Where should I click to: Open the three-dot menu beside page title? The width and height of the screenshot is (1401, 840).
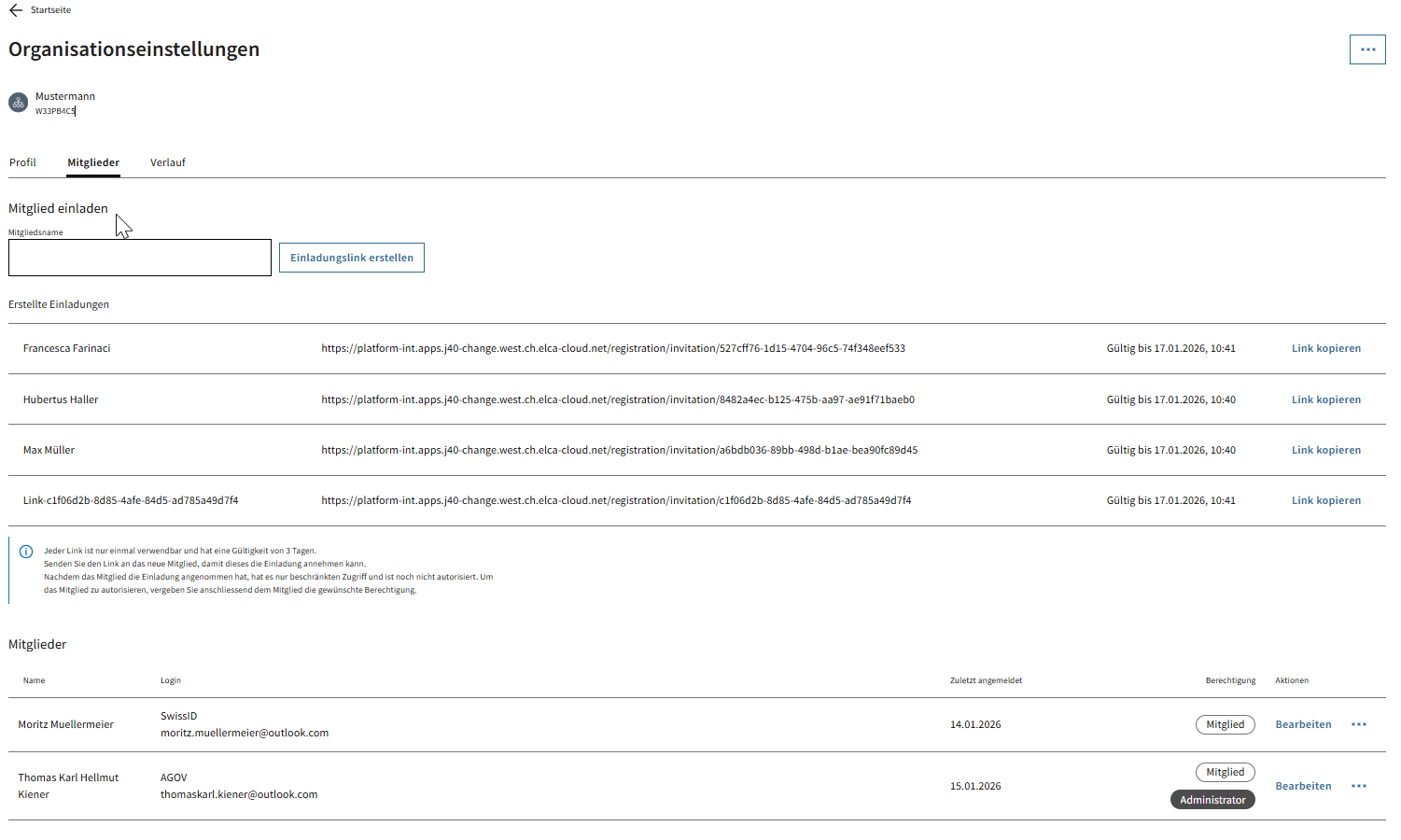1367,49
